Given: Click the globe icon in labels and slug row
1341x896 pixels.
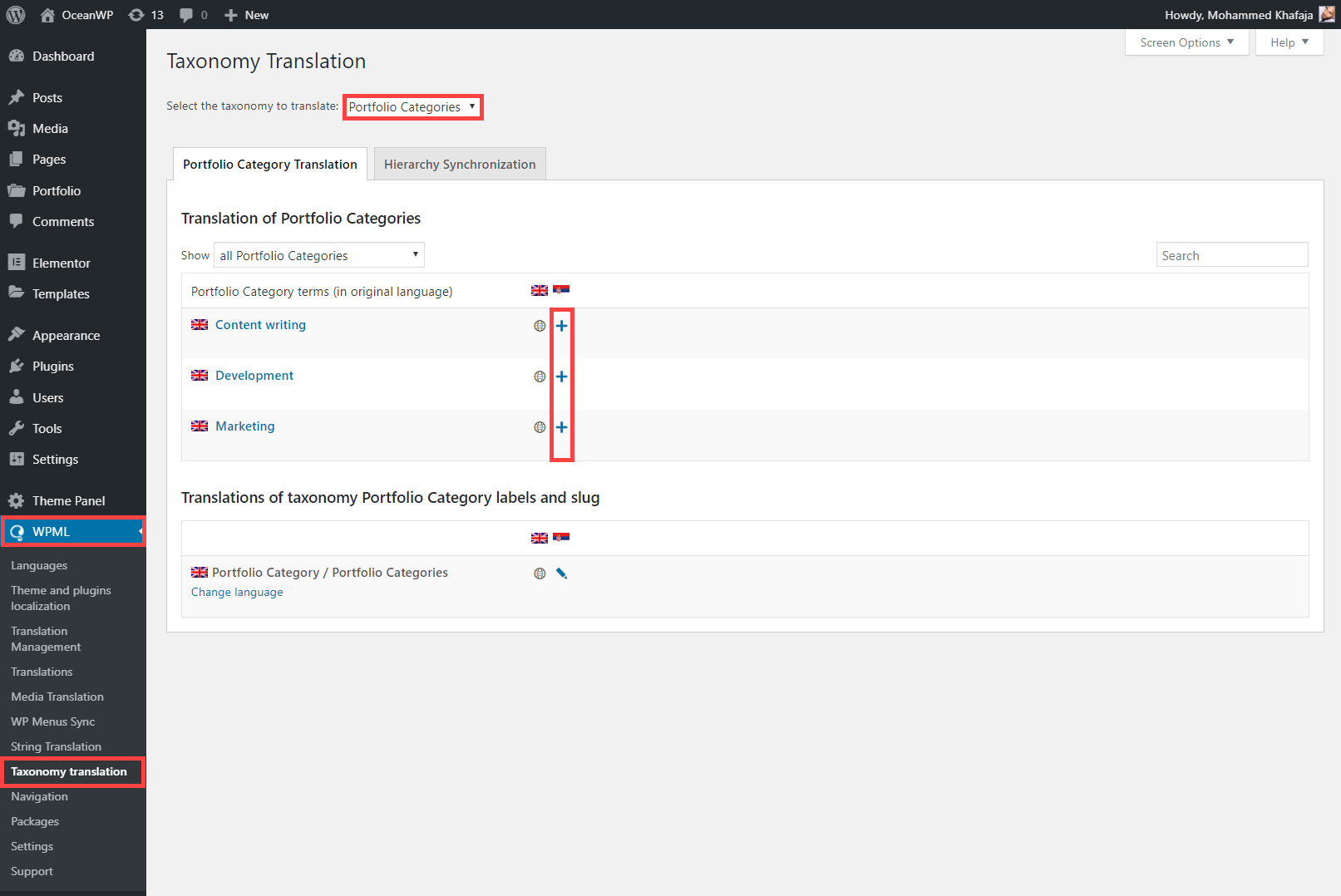Looking at the screenshot, I should click(x=540, y=574).
